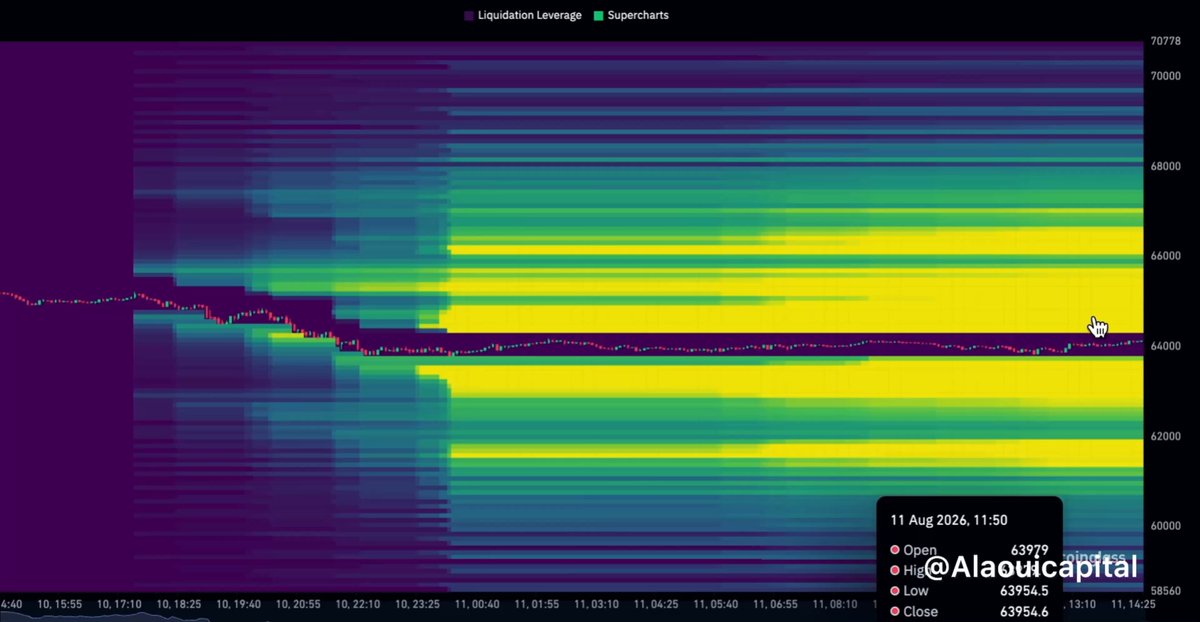Select the 66000 price axis label
The width and height of the screenshot is (1200, 622).
(1164, 256)
